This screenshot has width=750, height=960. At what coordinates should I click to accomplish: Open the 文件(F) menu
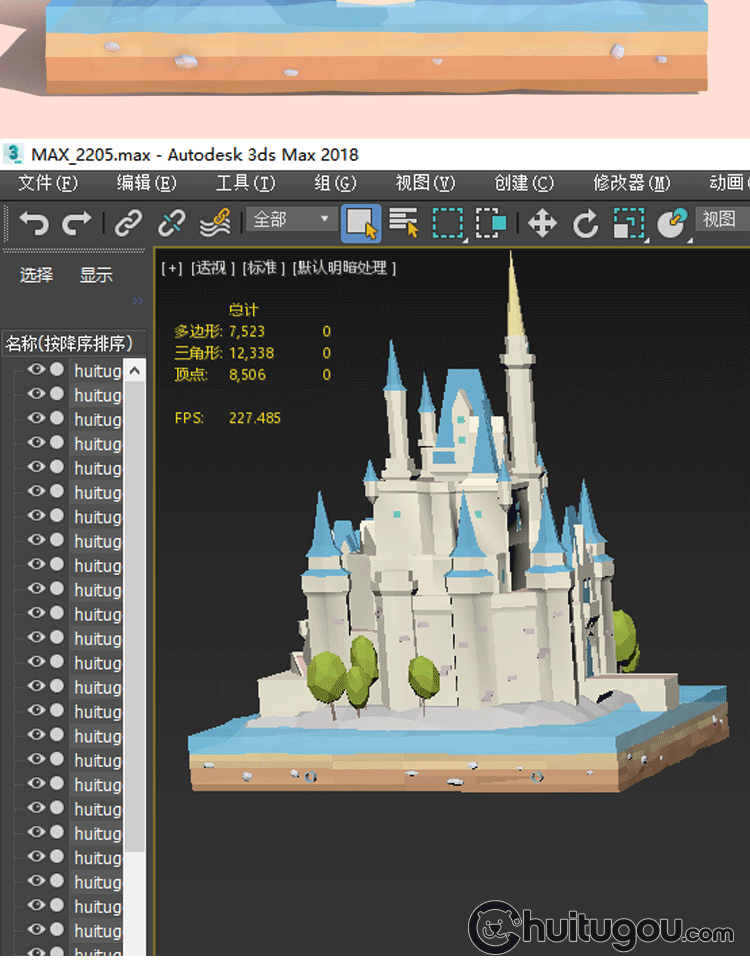pyautogui.click(x=47, y=183)
